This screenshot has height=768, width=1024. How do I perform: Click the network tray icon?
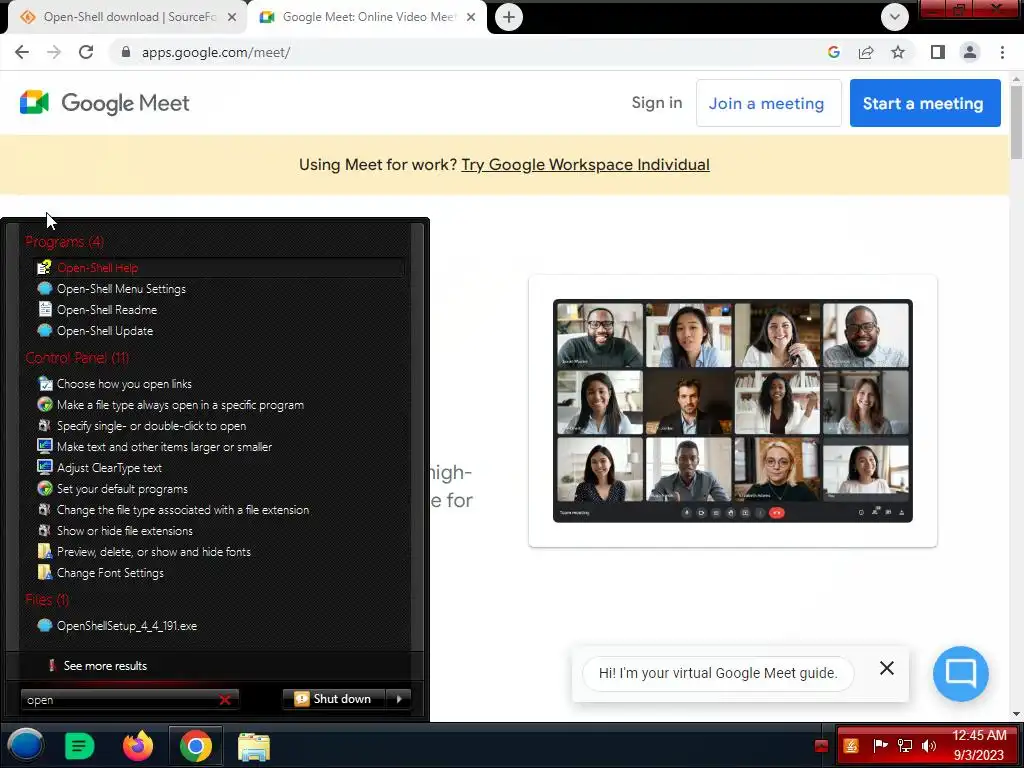[904, 746]
